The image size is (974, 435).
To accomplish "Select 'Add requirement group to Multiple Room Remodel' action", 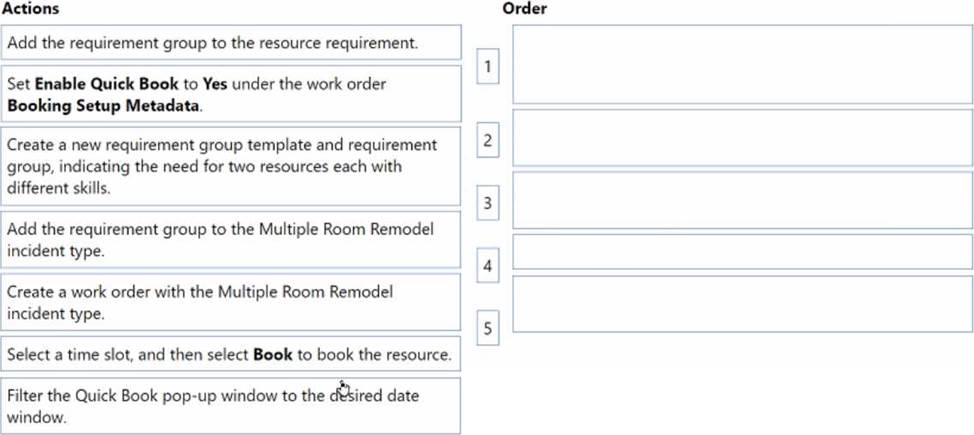I will tap(231, 240).
